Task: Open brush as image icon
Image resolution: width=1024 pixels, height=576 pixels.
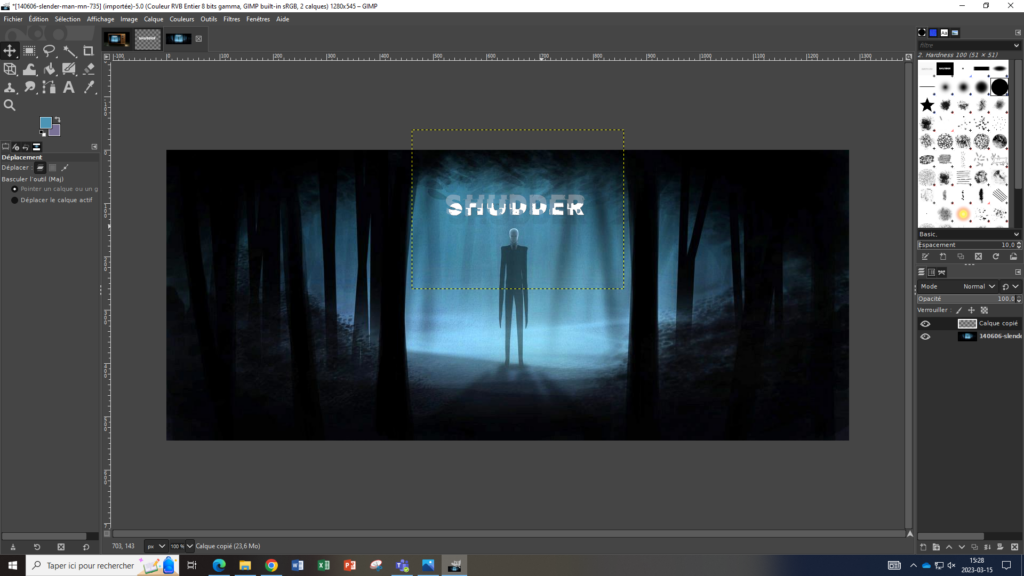Action: coord(1013,257)
